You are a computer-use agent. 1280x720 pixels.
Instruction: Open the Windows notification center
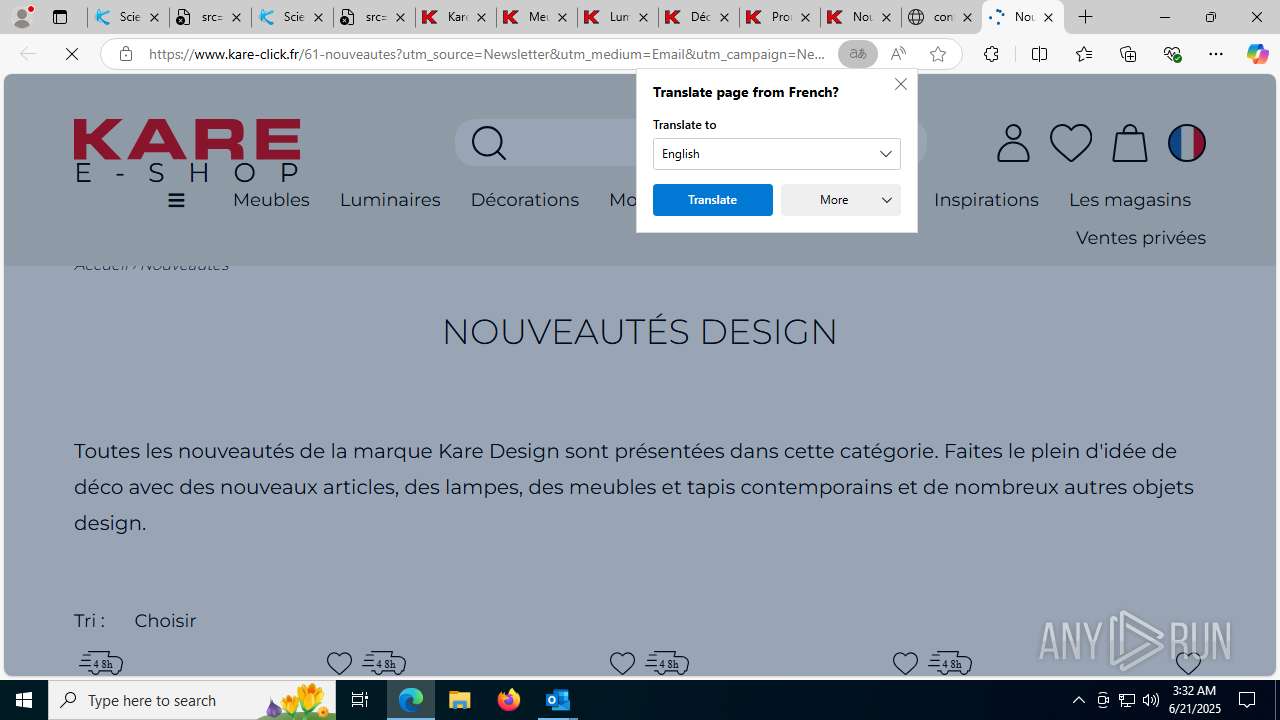click(x=1248, y=700)
